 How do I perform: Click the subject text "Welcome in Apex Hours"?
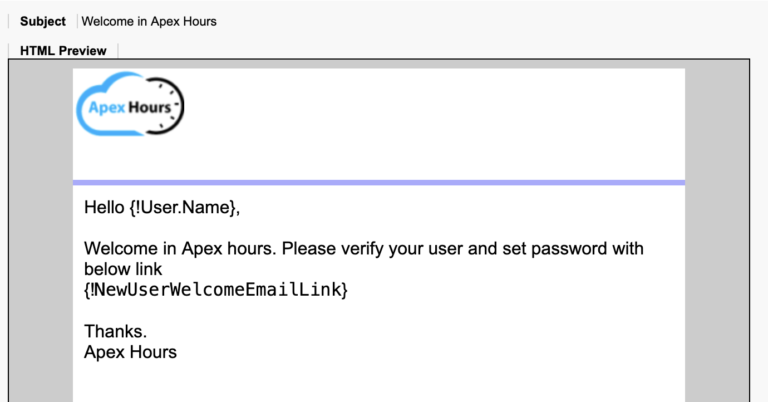(149, 21)
